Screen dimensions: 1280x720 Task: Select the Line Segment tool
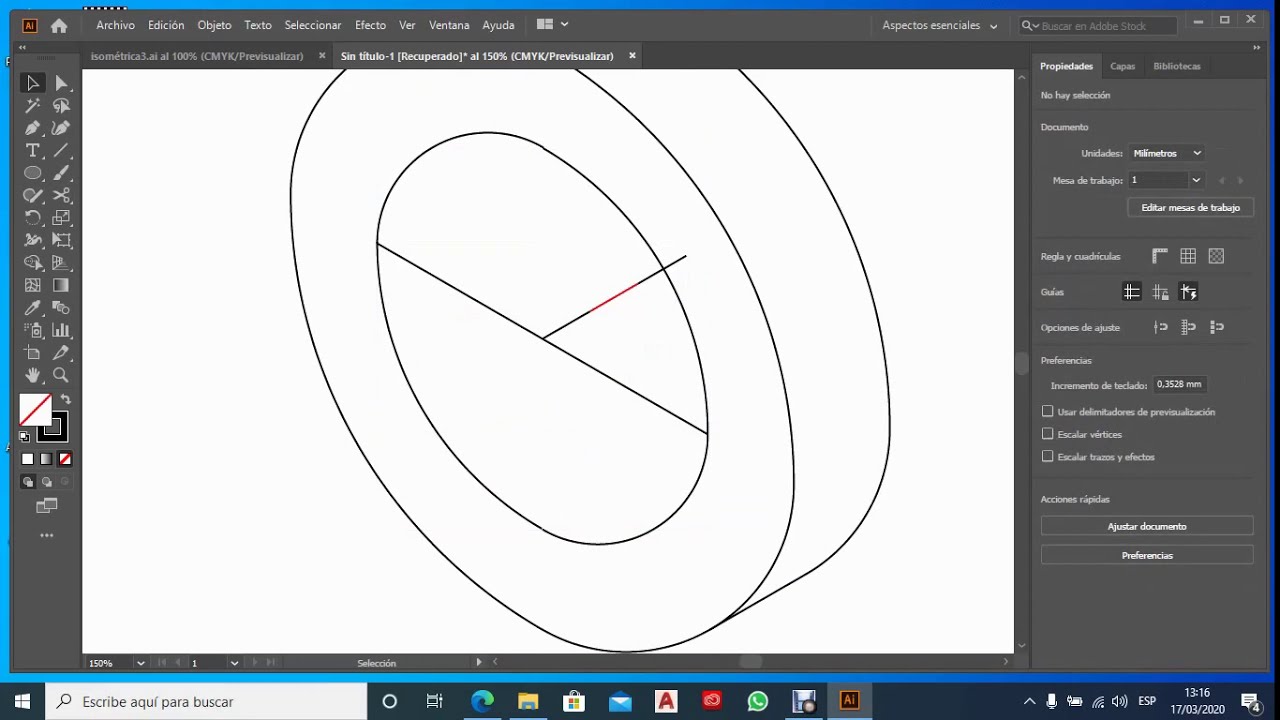coord(61,151)
